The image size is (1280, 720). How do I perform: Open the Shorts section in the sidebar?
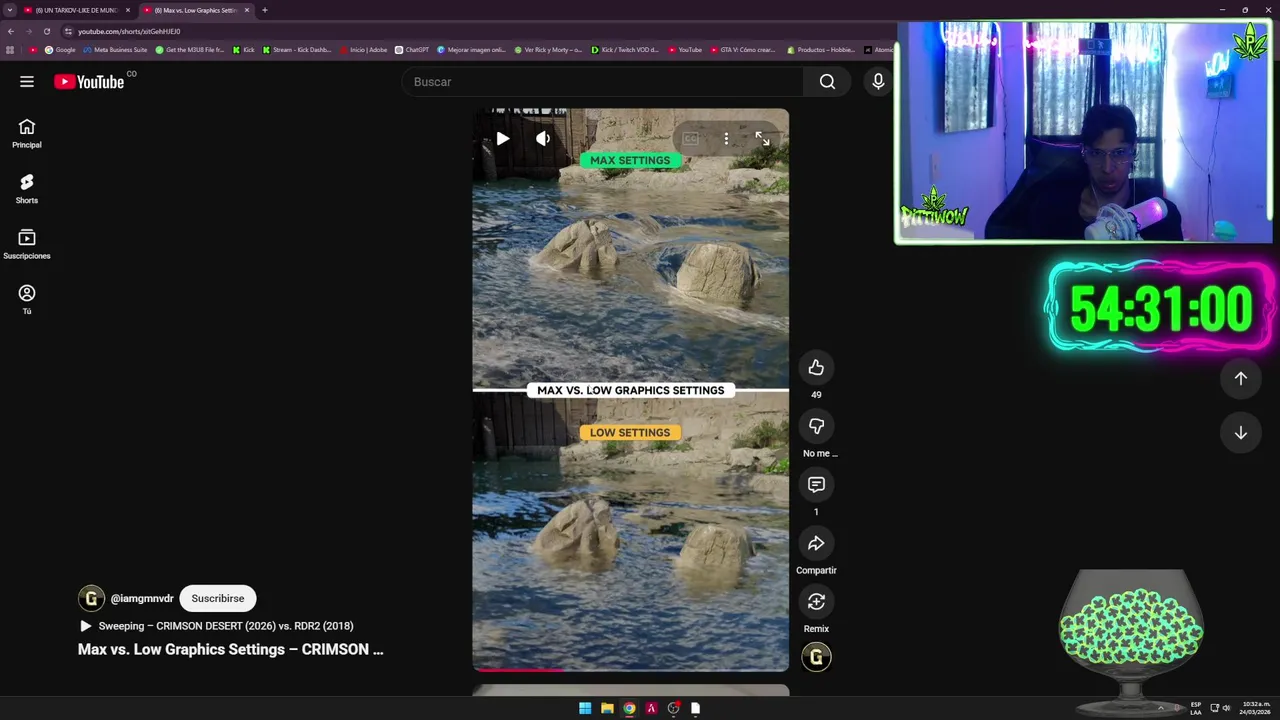pyautogui.click(x=27, y=189)
